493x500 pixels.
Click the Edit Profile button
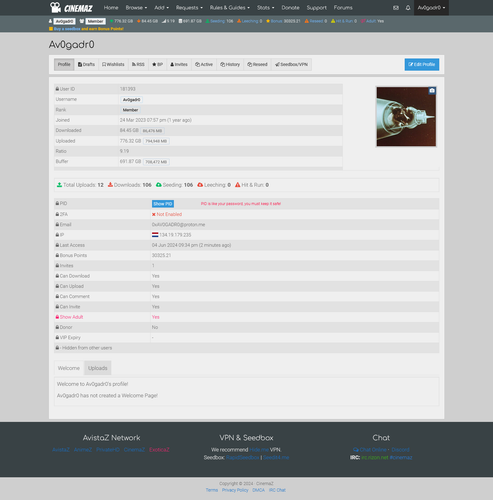tap(422, 64)
